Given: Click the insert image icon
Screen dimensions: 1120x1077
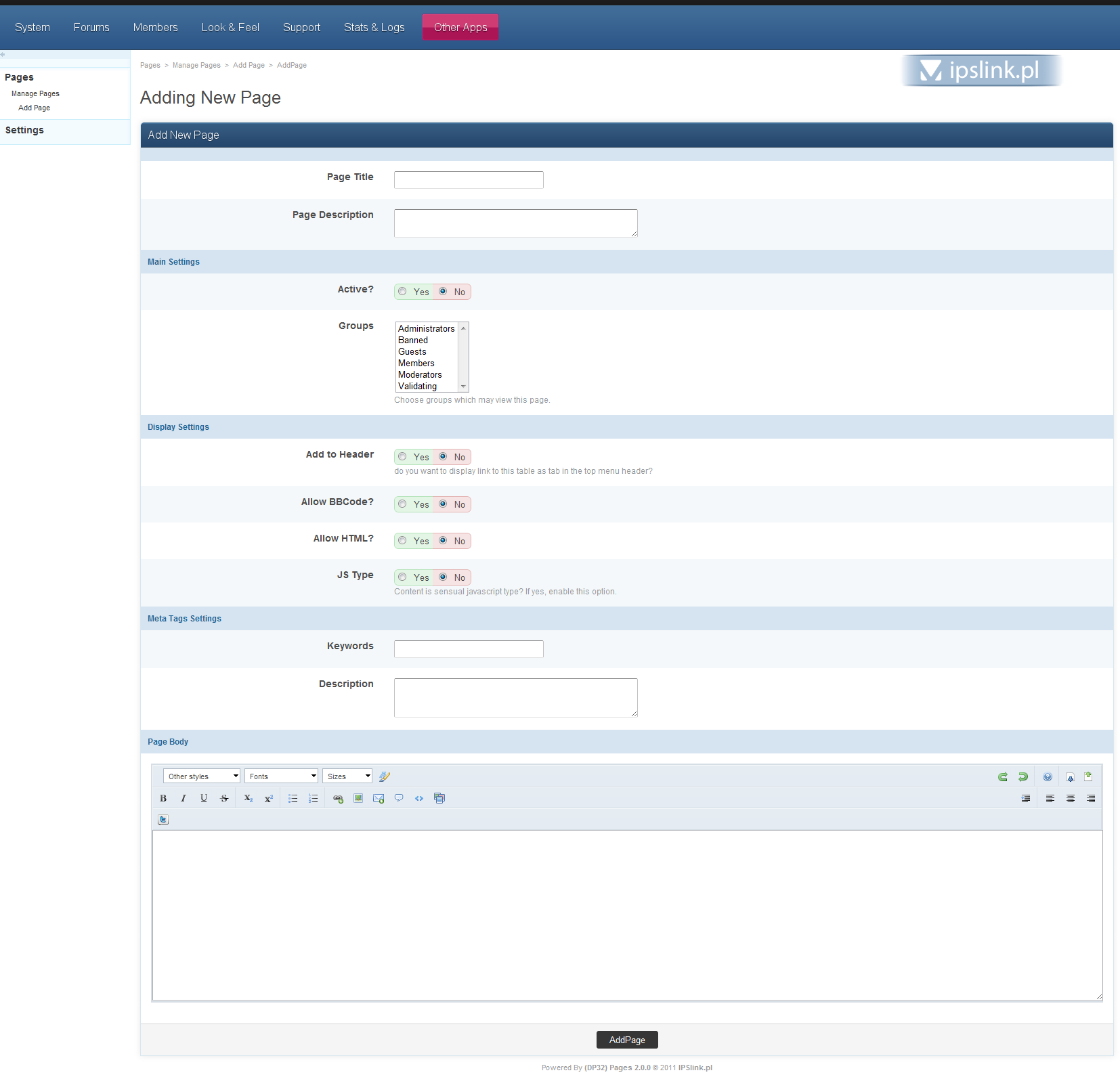Looking at the screenshot, I should pyautogui.click(x=358, y=798).
